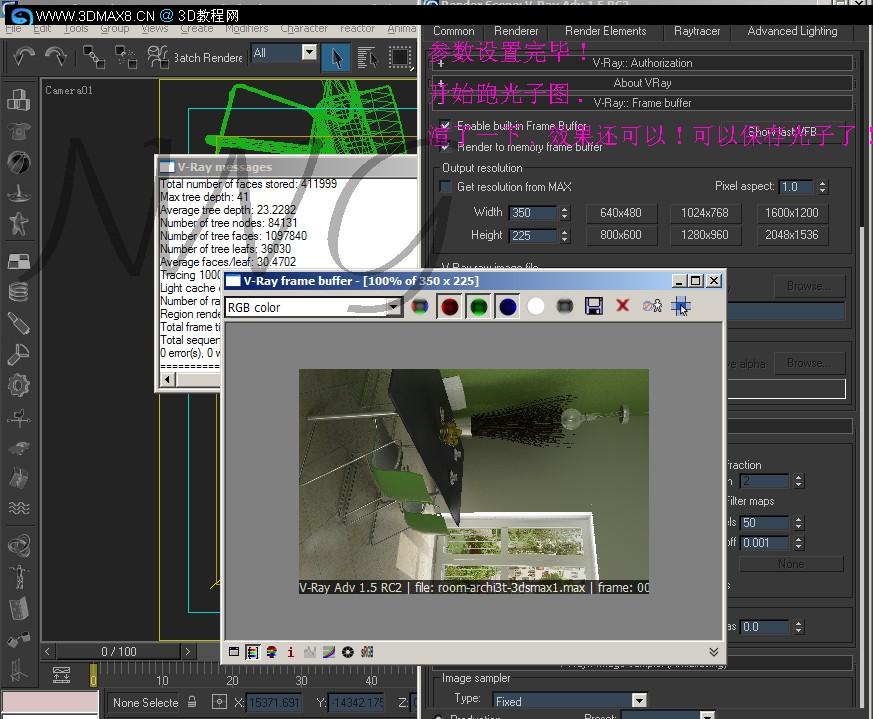Open the Preset dropdown at panel bottom
Viewport: 873px width, 719px height.
[707, 715]
